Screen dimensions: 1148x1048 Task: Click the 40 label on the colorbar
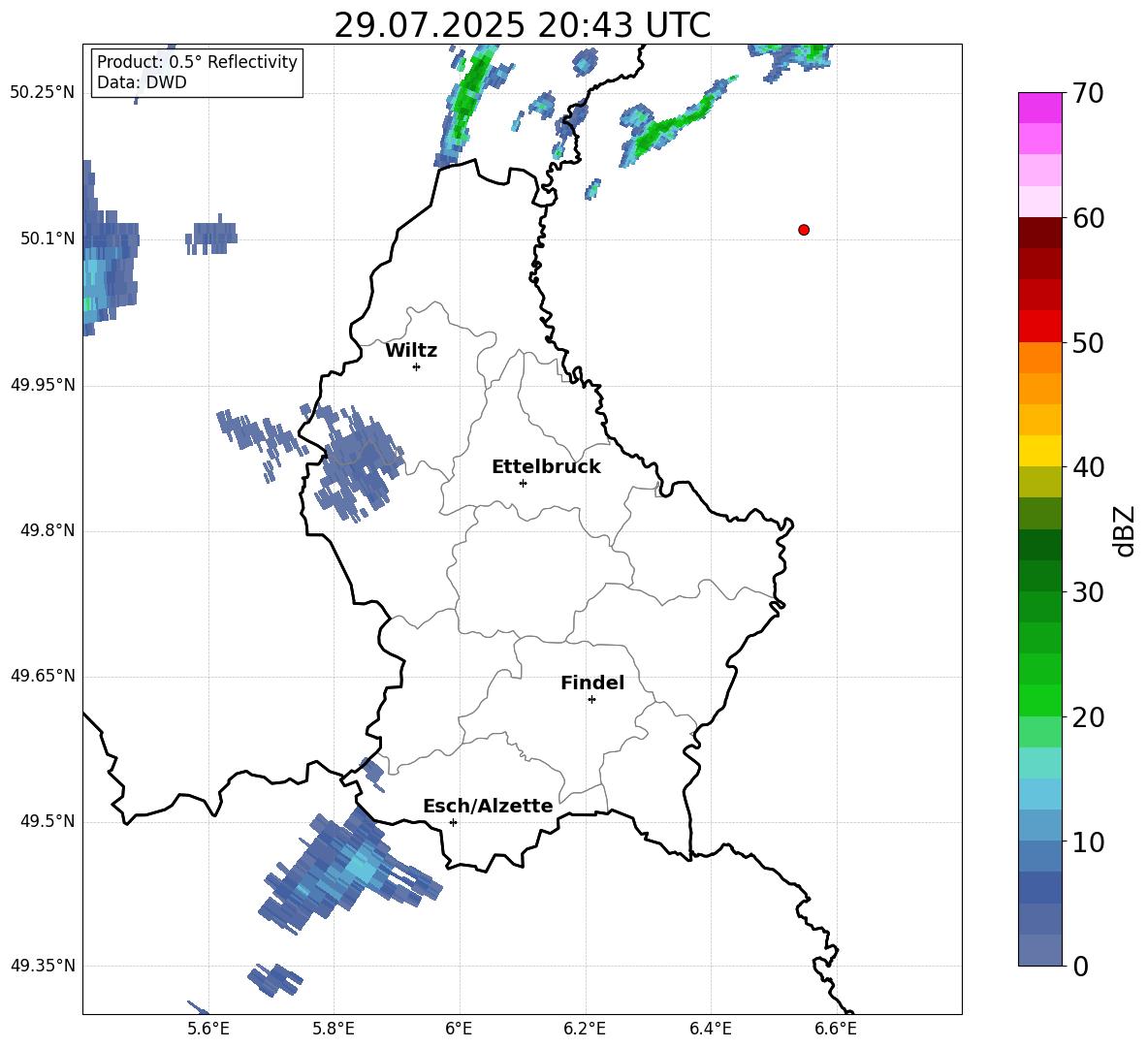[1087, 467]
